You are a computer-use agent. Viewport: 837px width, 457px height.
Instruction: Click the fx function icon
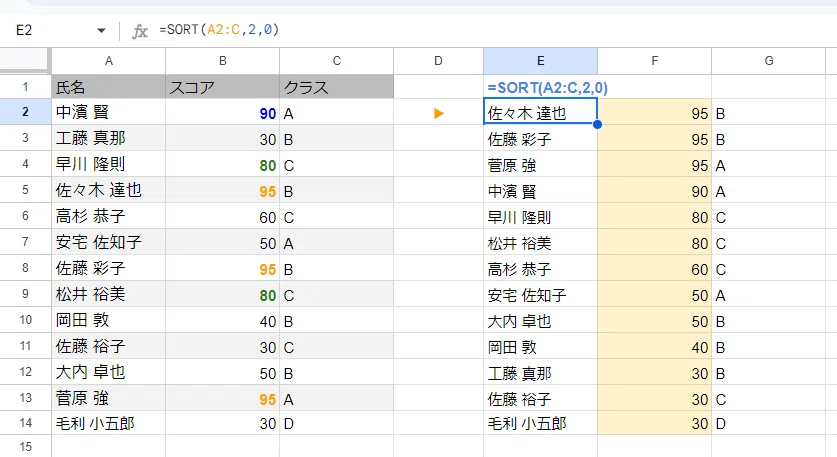(140, 31)
